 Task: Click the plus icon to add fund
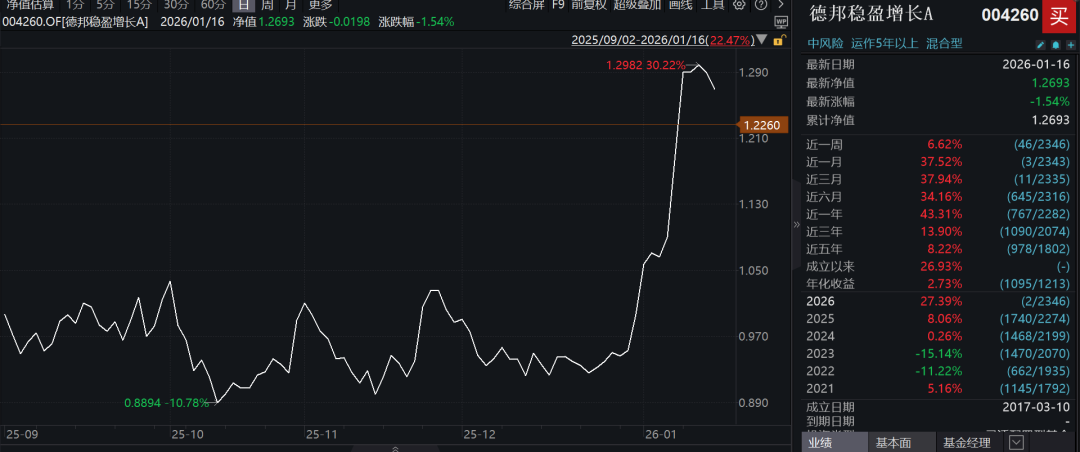(1069, 45)
